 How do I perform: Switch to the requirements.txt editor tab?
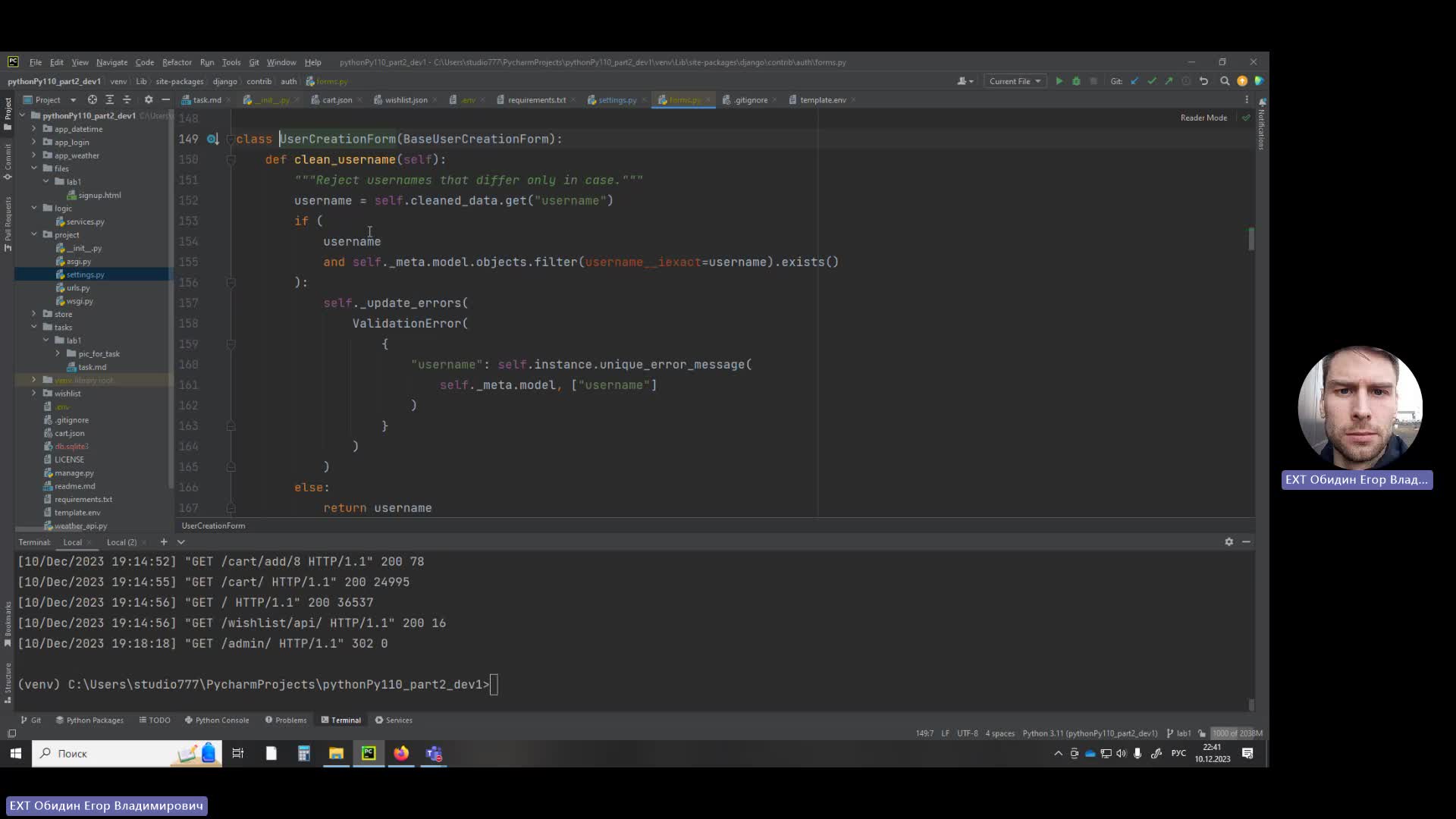click(x=536, y=99)
